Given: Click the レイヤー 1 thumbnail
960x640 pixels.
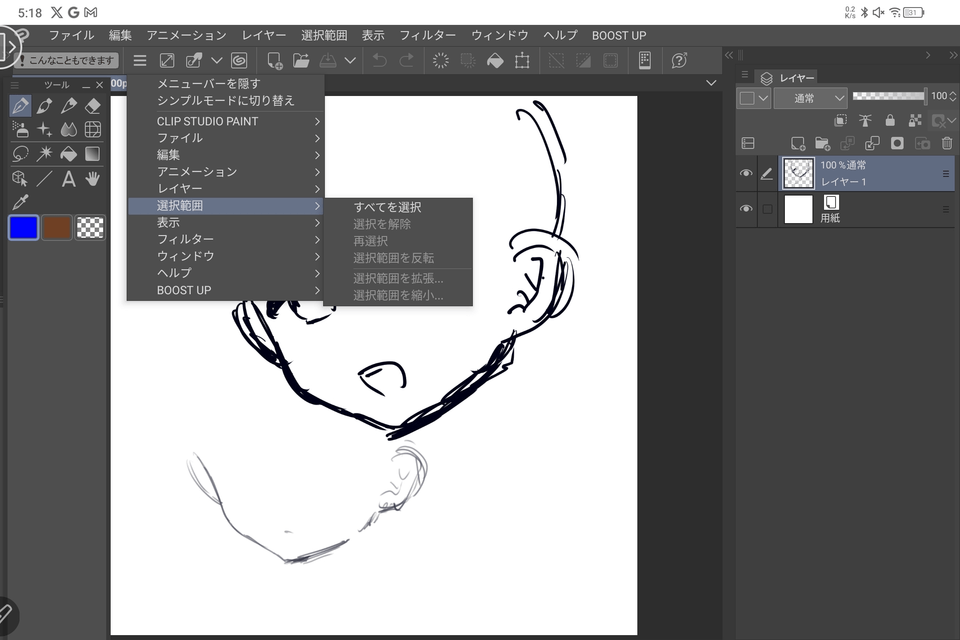Looking at the screenshot, I should pyautogui.click(x=799, y=172).
